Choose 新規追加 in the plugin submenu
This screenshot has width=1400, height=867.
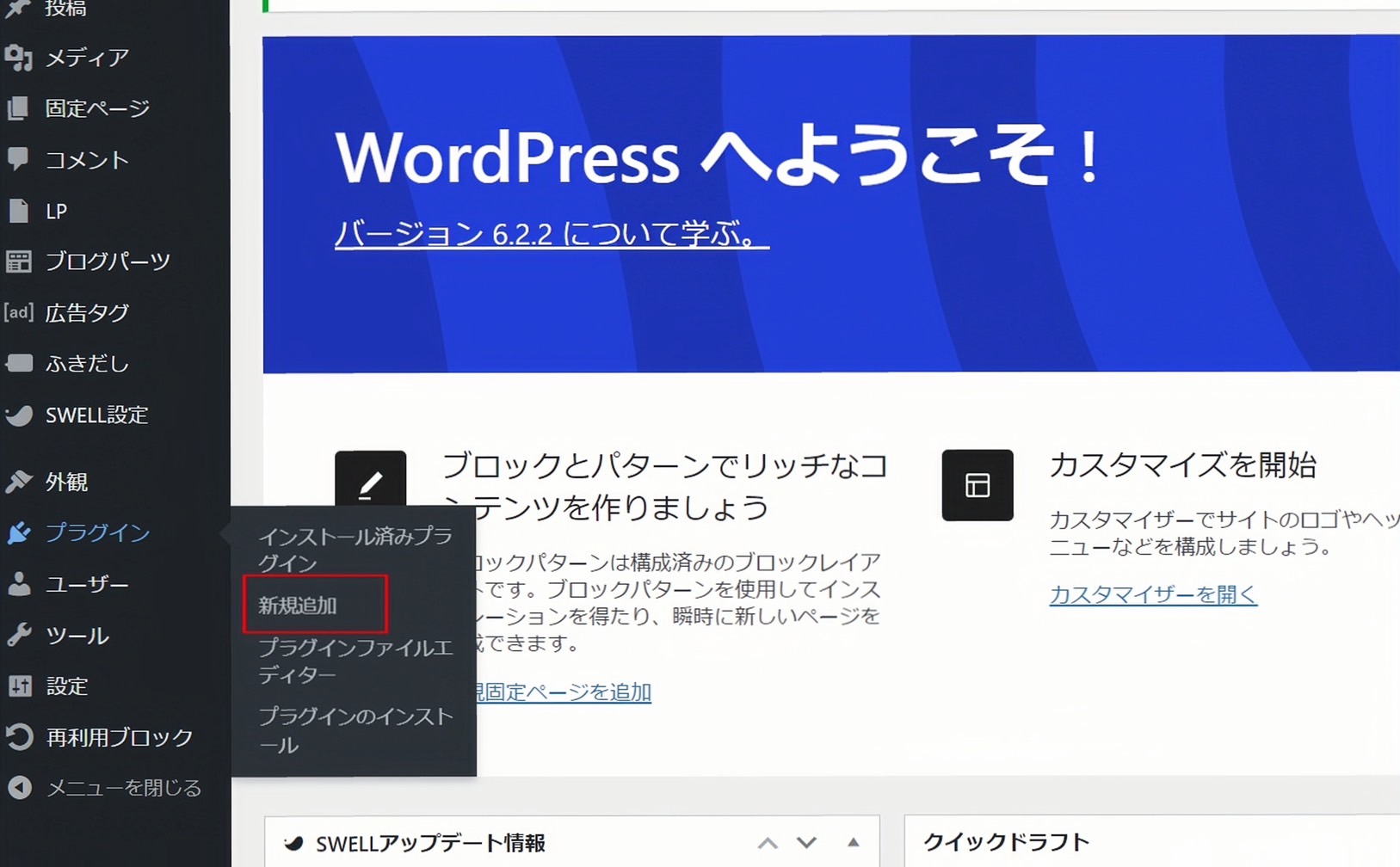pyautogui.click(x=298, y=606)
